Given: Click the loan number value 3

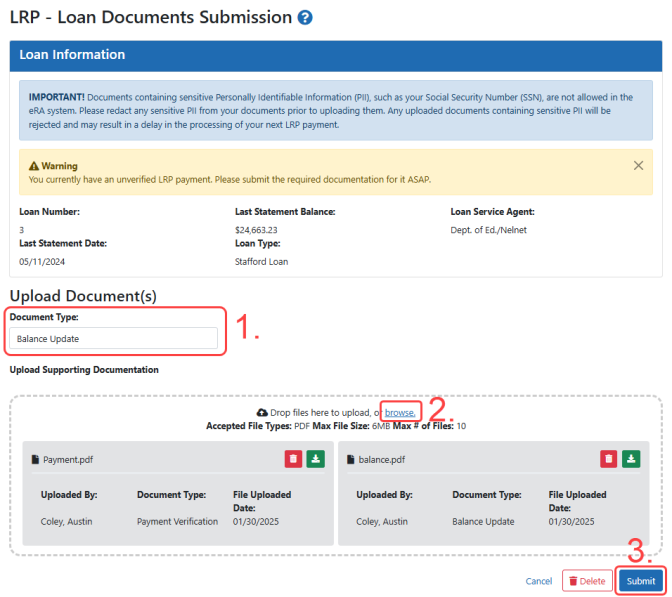Looking at the screenshot, I should 21,230.
